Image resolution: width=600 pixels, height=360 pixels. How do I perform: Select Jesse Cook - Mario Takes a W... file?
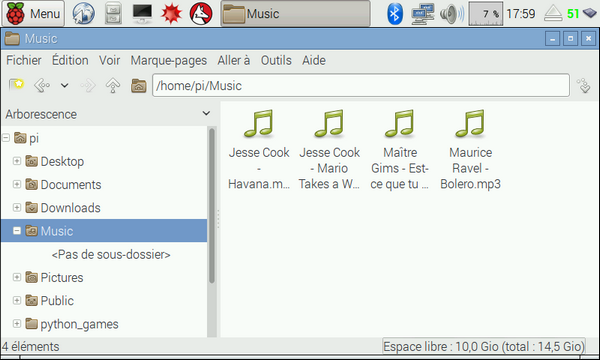click(329, 150)
